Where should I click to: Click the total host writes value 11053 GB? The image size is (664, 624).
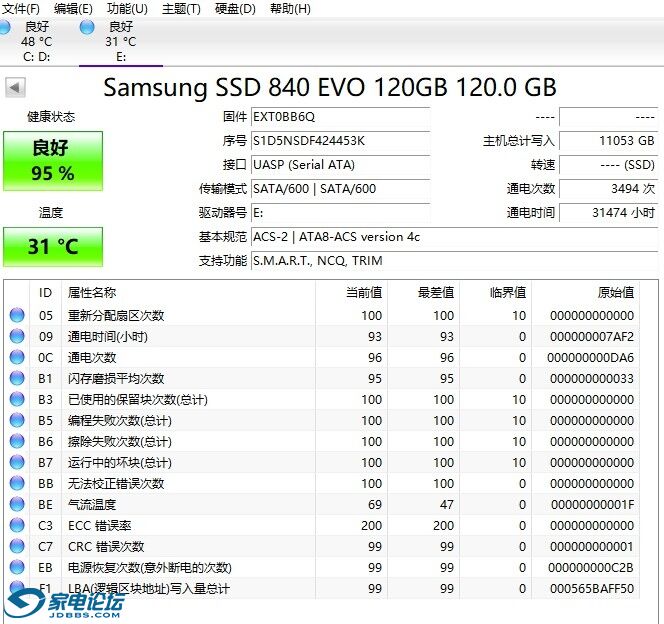pos(609,141)
